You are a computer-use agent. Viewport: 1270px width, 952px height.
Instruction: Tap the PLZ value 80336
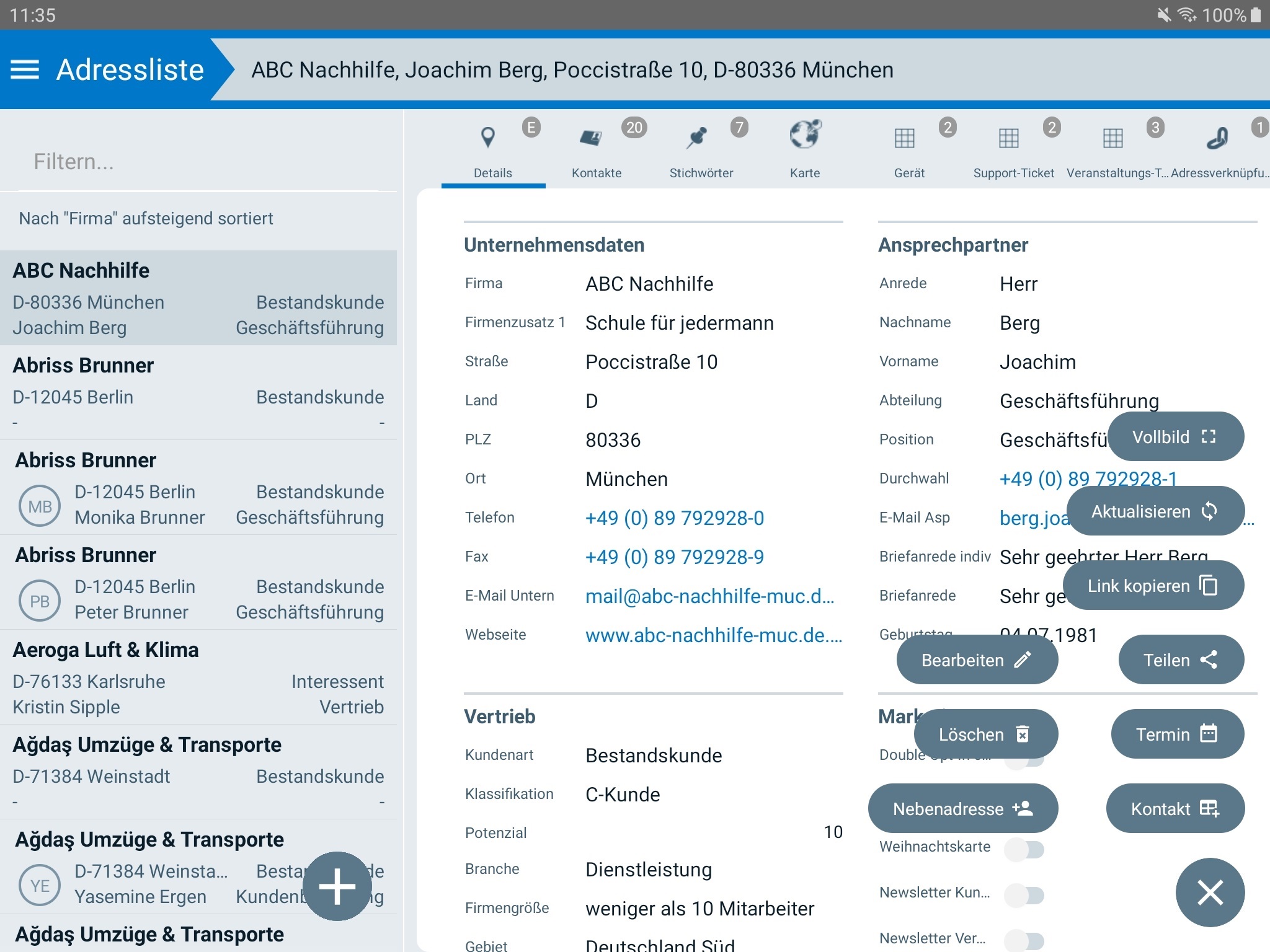(613, 439)
